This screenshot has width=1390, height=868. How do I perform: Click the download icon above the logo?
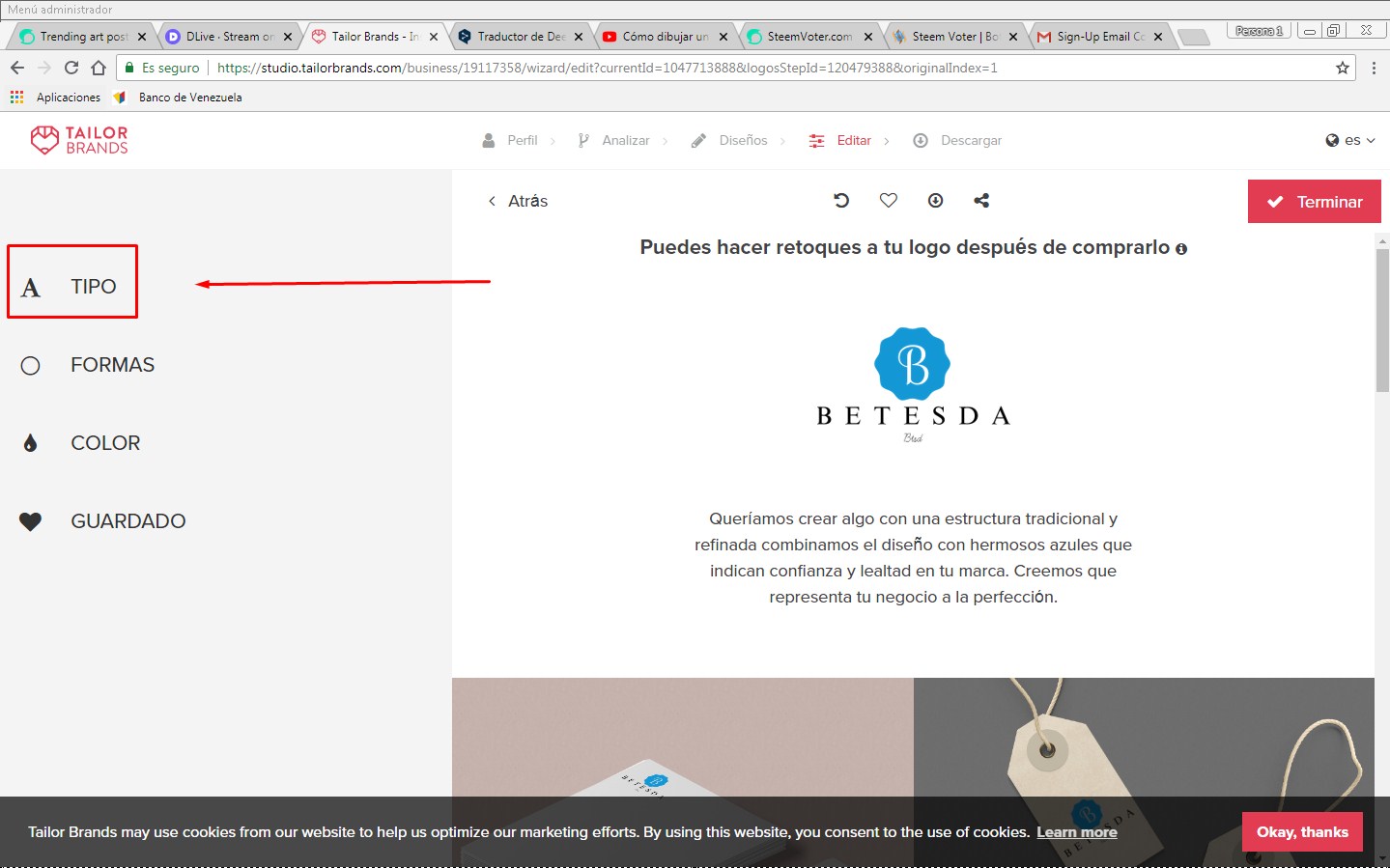[x=935, y=200]
